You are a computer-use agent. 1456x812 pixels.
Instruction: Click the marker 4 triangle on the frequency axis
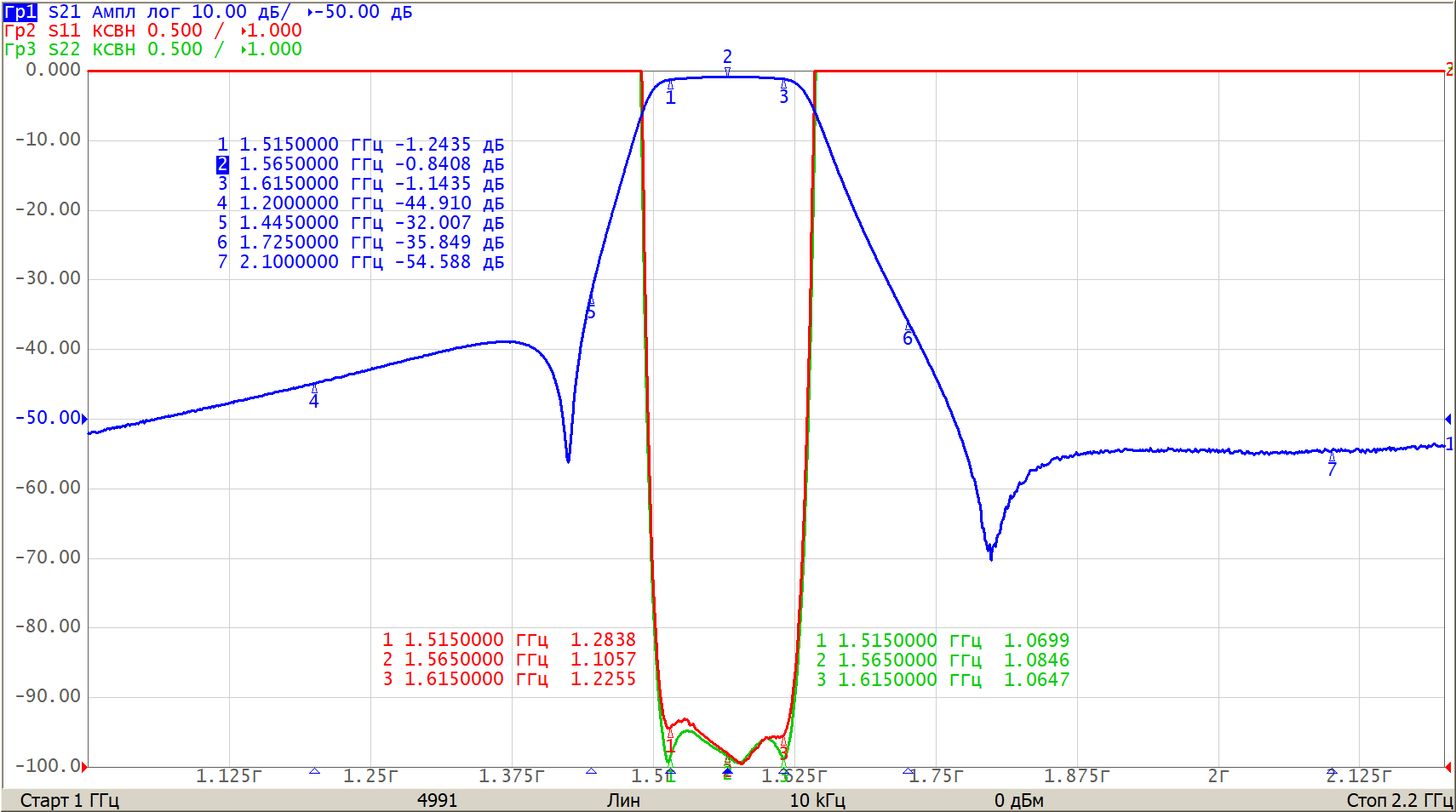pos(314,771)
